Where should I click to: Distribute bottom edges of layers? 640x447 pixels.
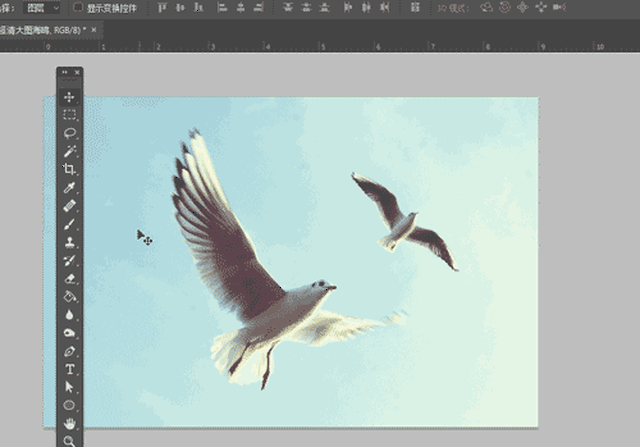[324, 7]
